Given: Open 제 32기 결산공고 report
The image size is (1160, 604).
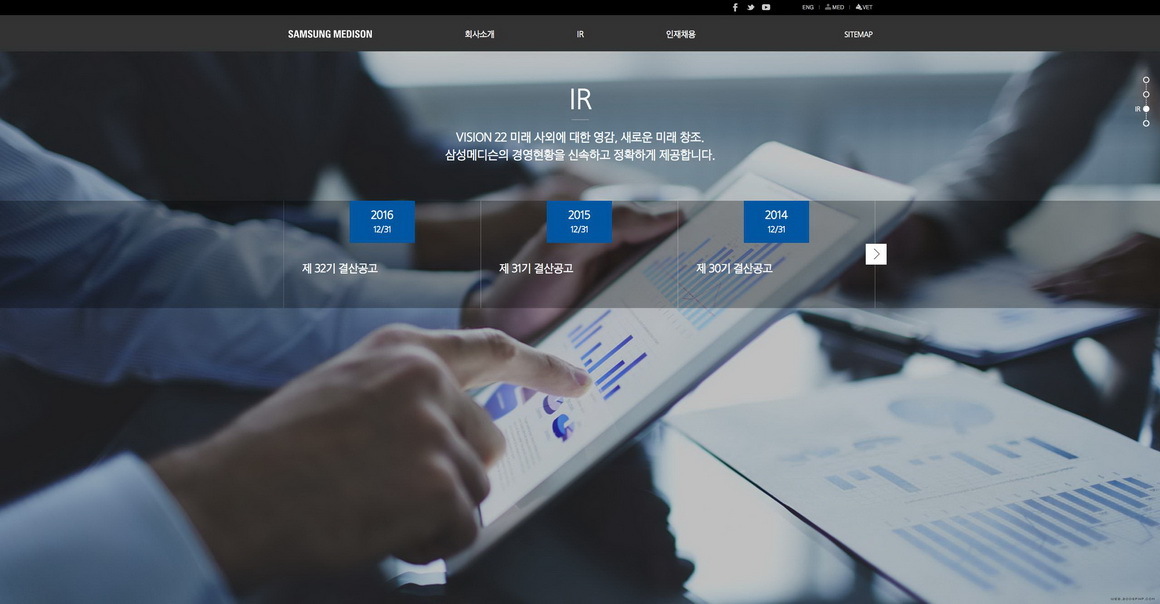Looking at the screenshot, I should click(340, 268).
